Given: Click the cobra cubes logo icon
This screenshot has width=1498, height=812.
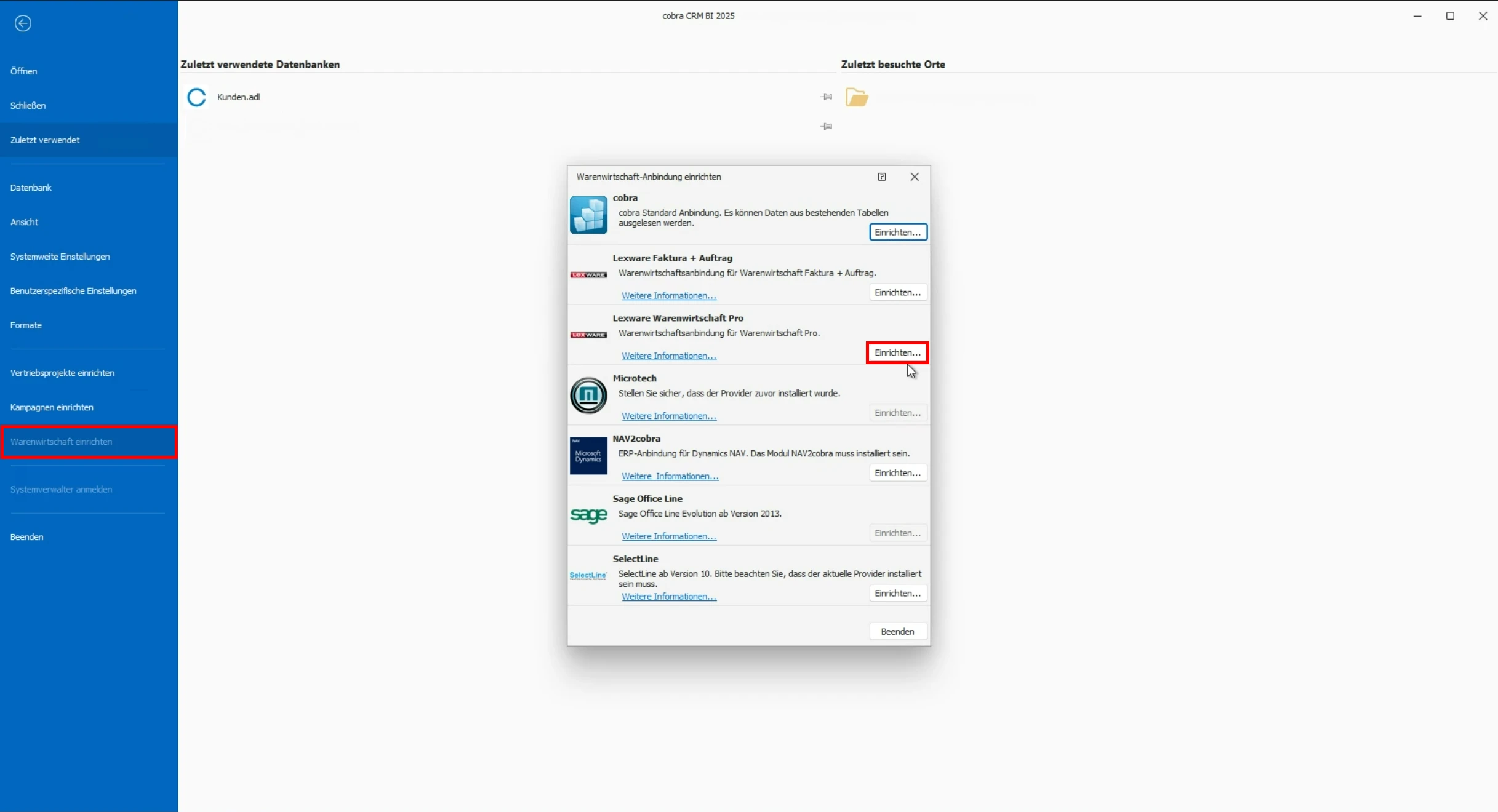Looking at the screenshot, I should tap(588, 215).
